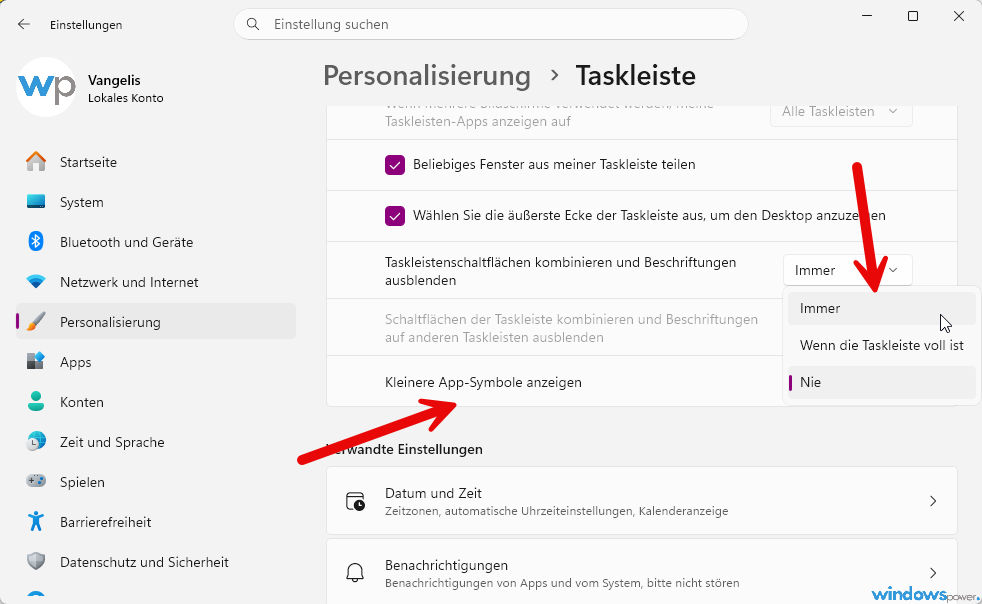Viewport: 982px width, 604px height.
Task: Open Datenschutz und Sicherheit label
Action: [x=144, y=562]
